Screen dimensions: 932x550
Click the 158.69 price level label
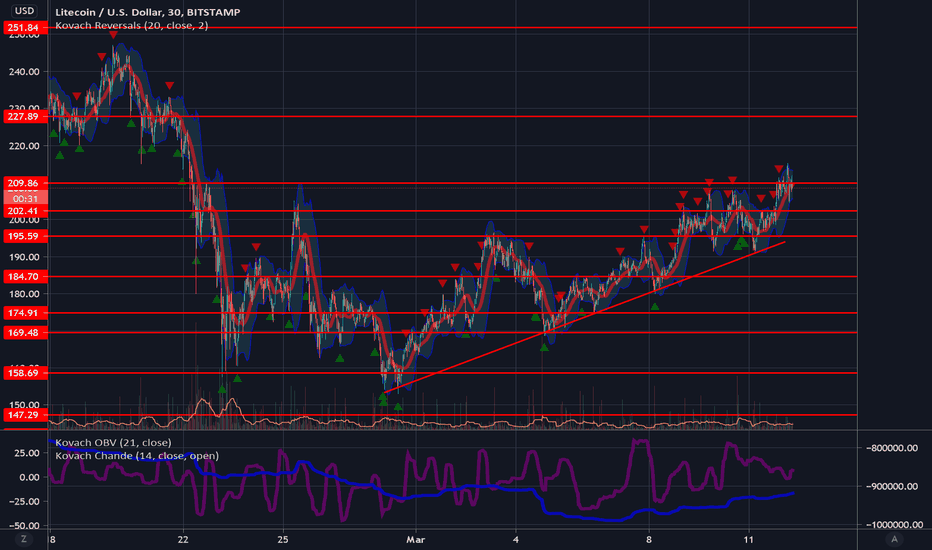click(24, 373)
